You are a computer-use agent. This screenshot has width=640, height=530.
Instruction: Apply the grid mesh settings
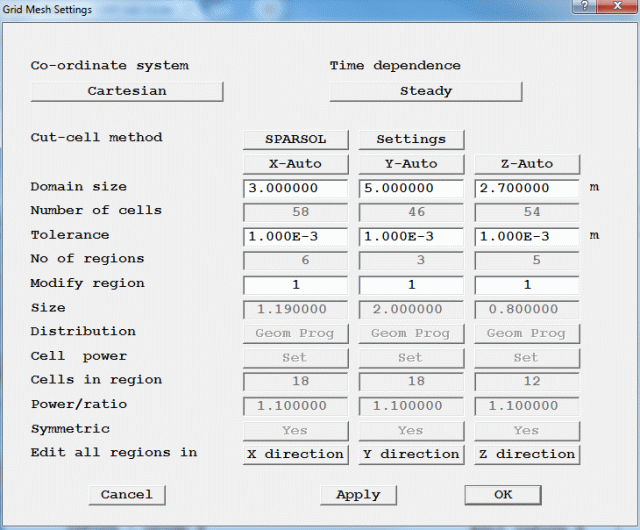coord(358,495)
